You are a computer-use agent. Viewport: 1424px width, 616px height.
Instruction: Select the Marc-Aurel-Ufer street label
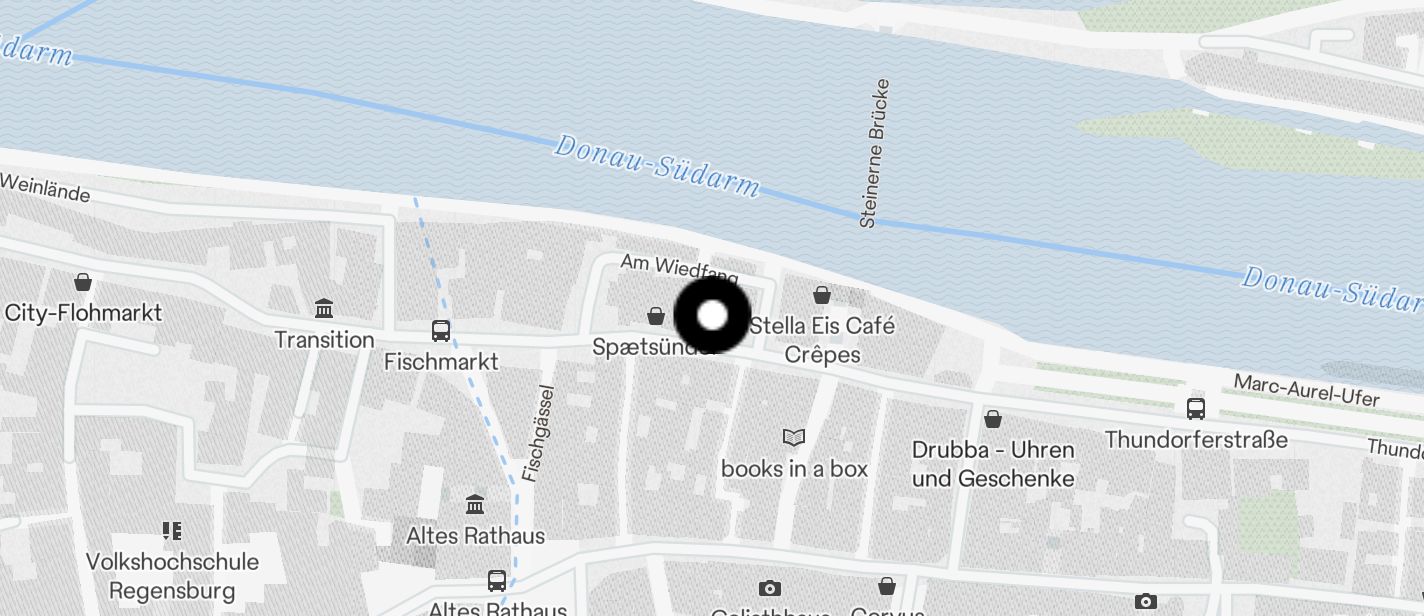click(x=1306, y=390)
